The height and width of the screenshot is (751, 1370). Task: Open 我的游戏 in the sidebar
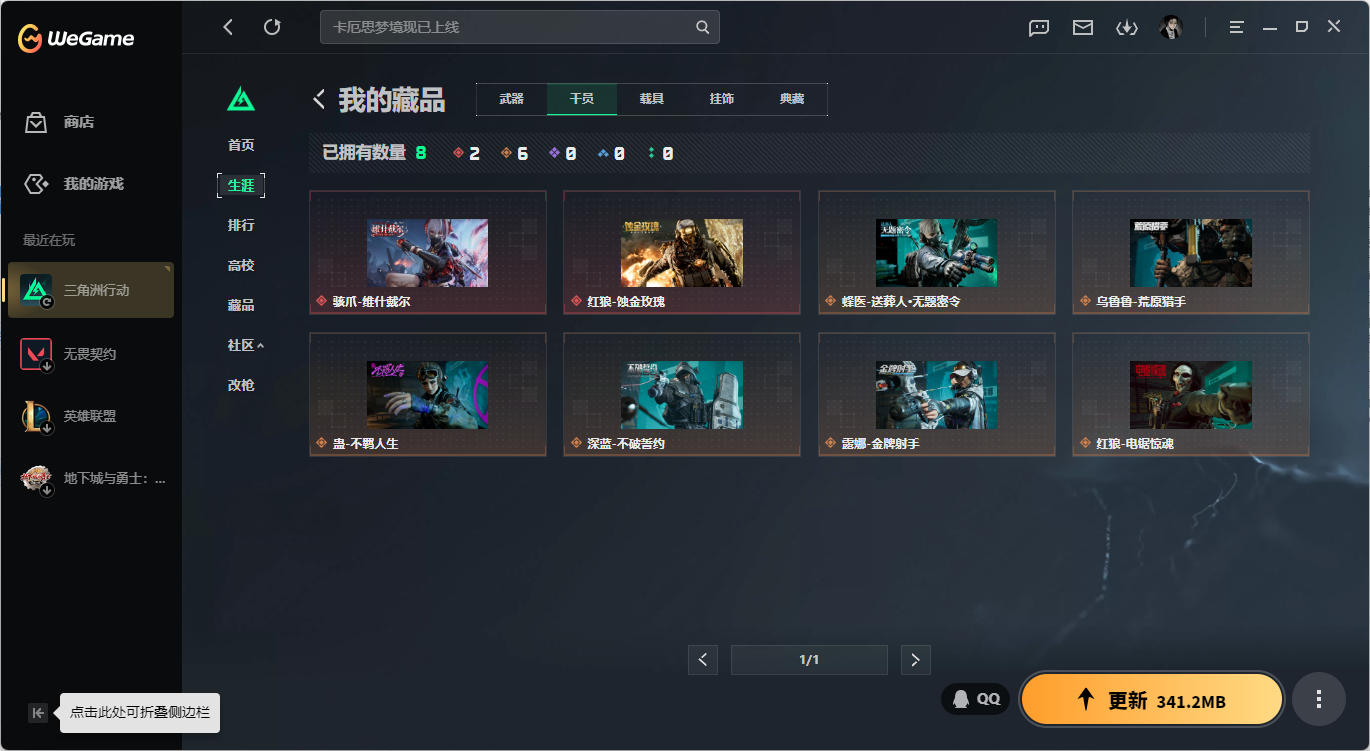(94, 184)
